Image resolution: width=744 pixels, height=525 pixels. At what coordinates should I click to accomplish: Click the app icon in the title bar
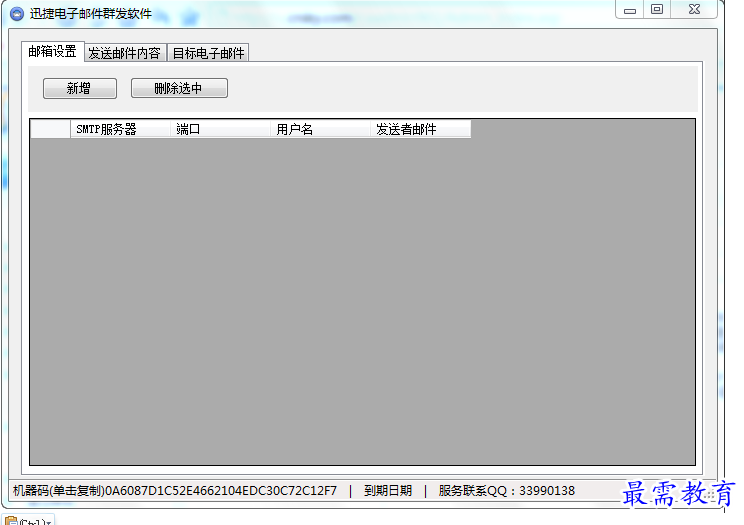(17, 14)
